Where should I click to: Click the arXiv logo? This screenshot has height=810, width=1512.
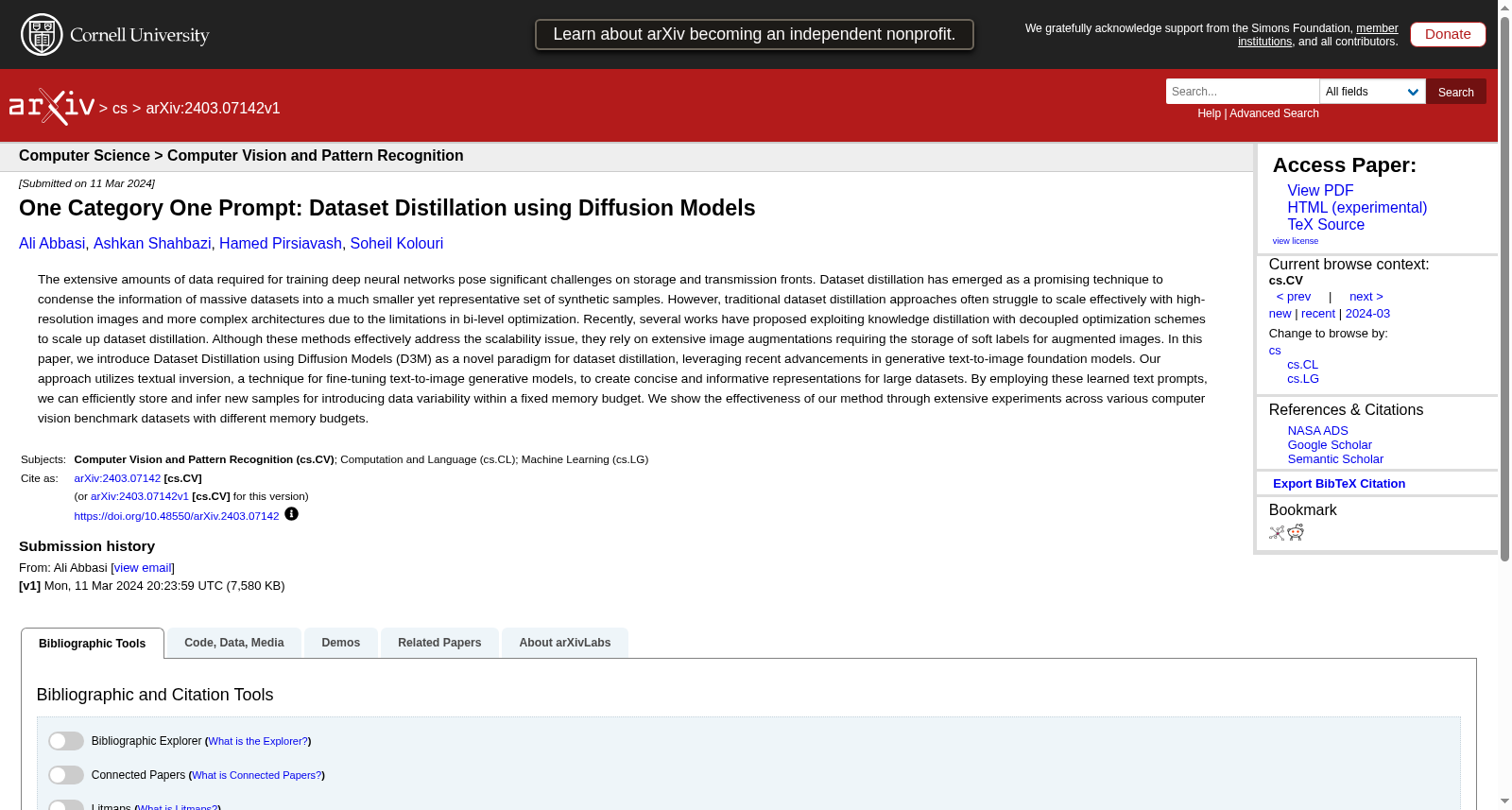(x=52, y=107)
